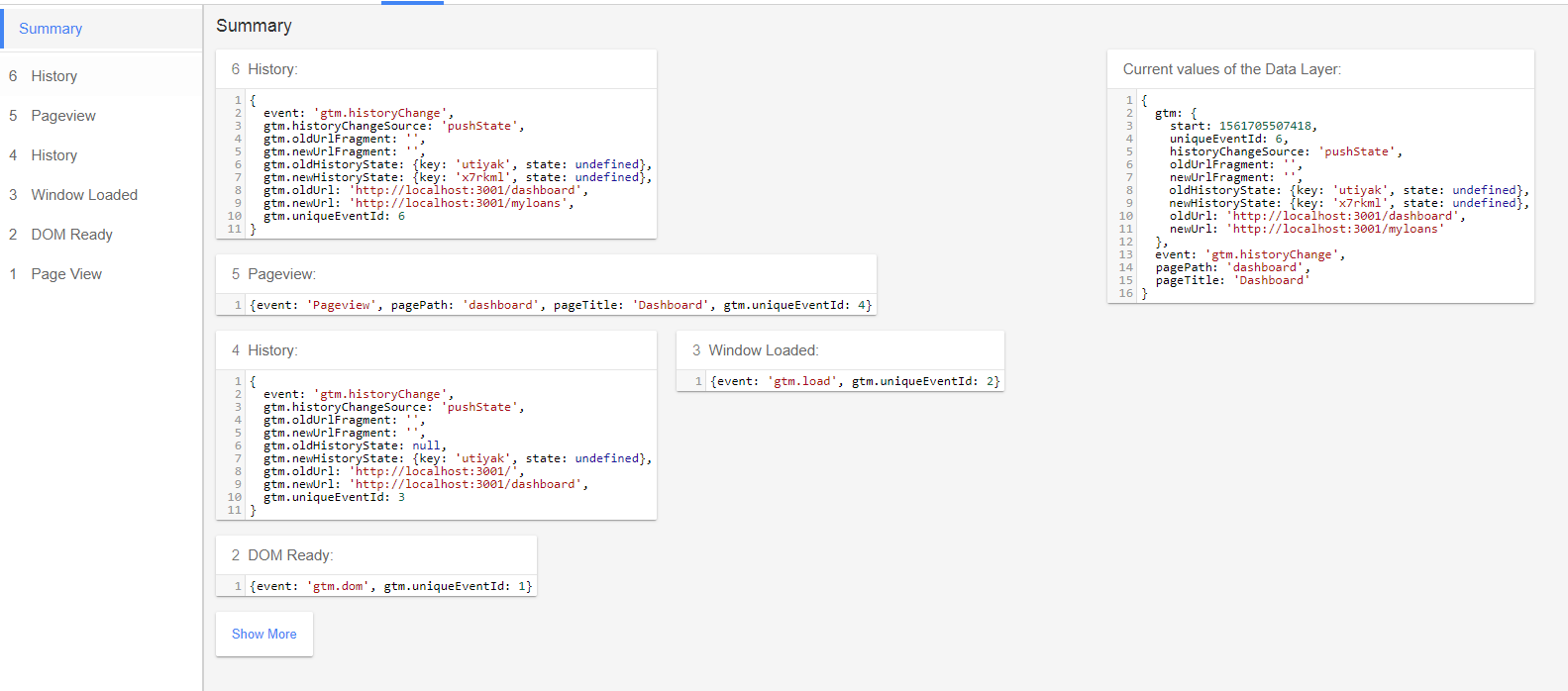
Task: Click the dashboard newUrl line in the 4 History card
Action: [x=426, y=484]
